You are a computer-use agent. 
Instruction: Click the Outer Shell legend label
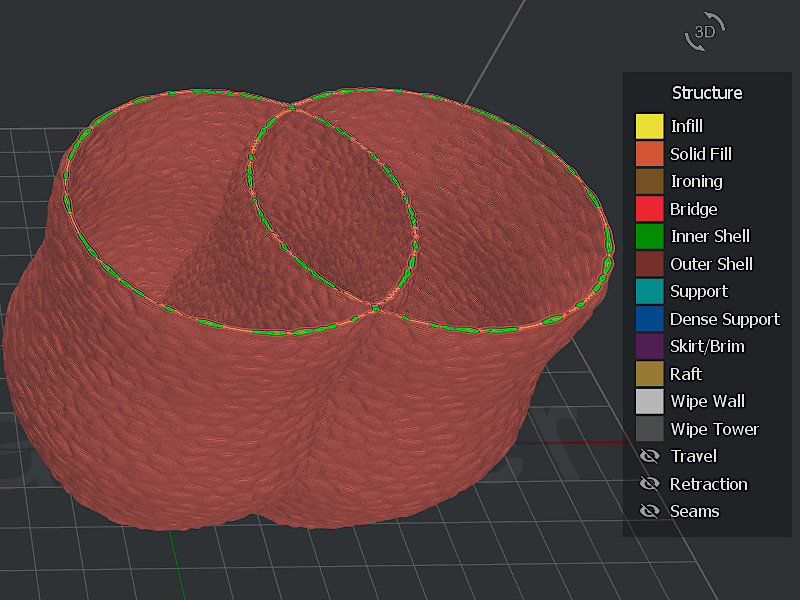tap(711, 264)
